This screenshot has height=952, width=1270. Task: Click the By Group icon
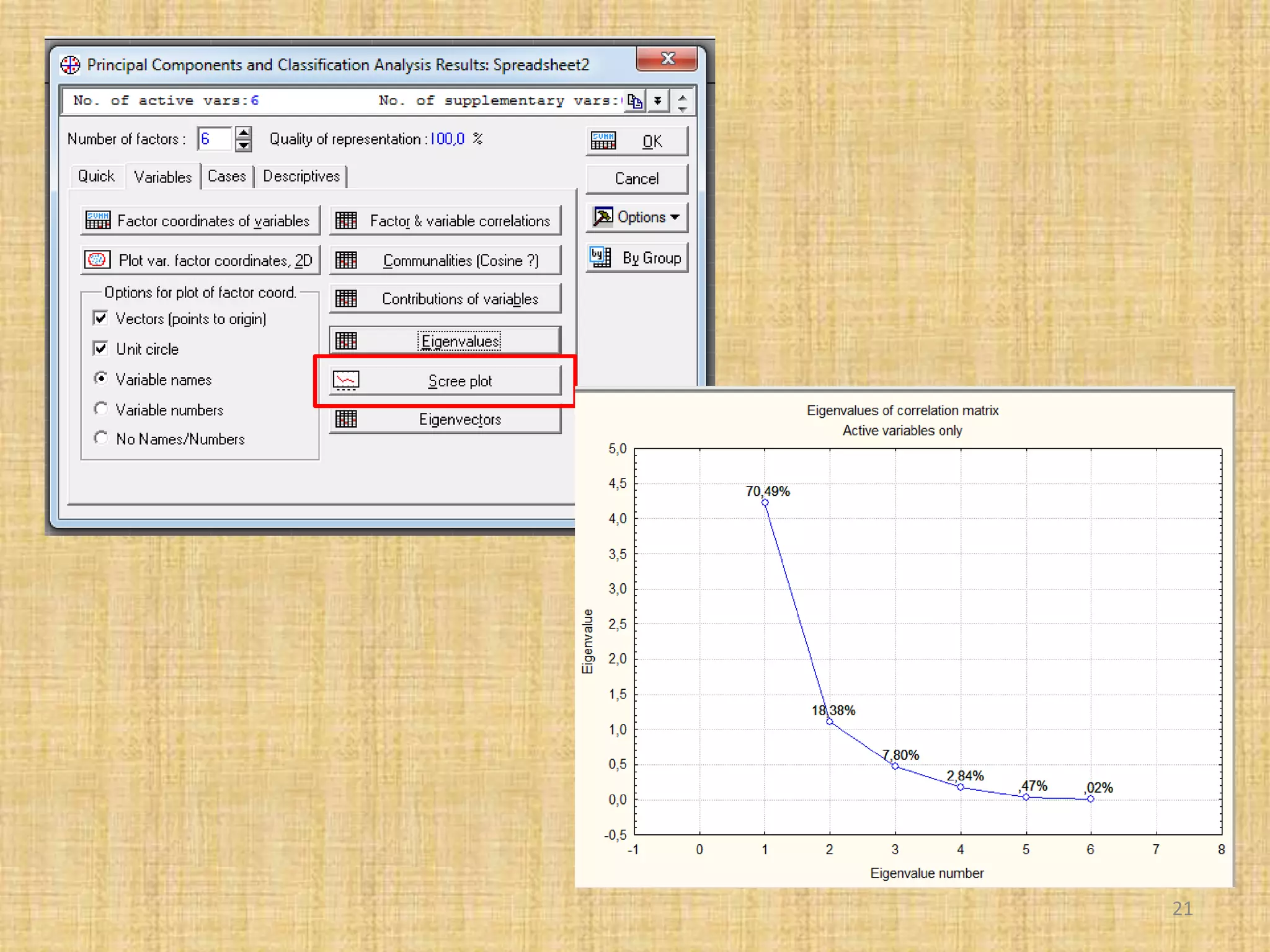click(600, 257)
